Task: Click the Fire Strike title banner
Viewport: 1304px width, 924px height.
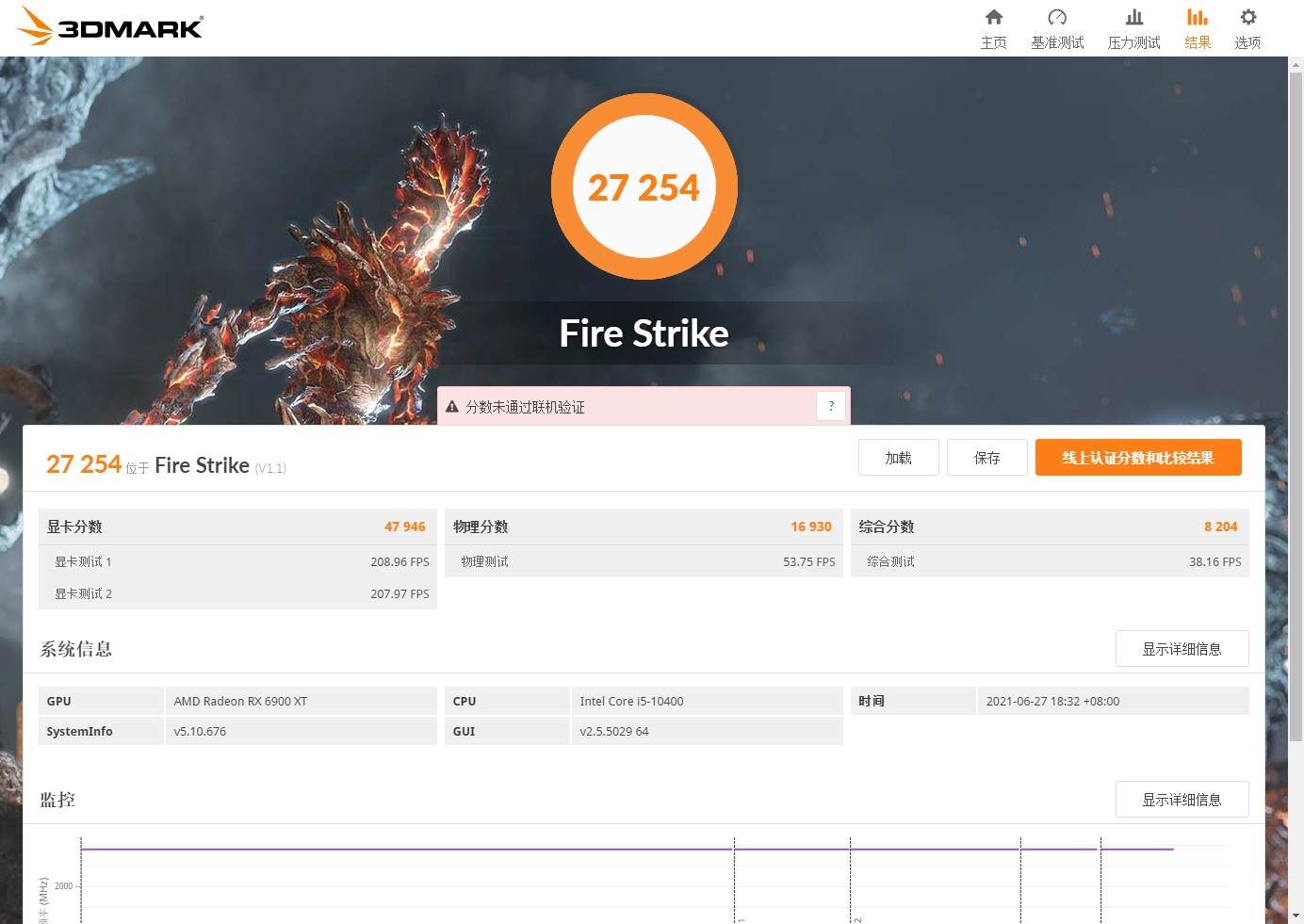Action: 644,333
